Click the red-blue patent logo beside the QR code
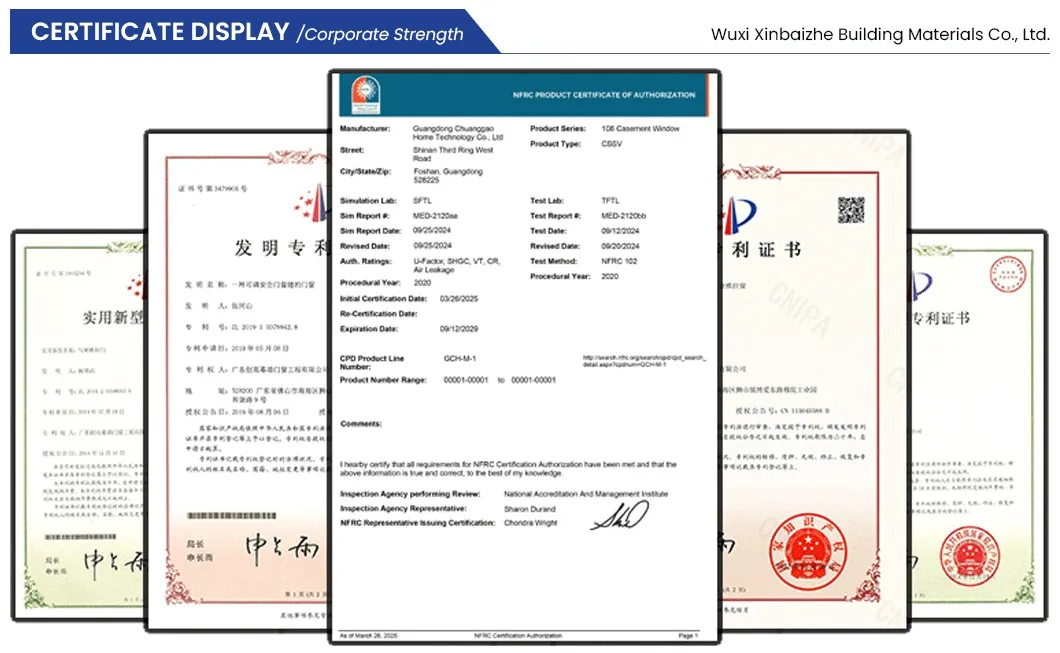This screenshot has width=1060, height=653. coord(738,215)
